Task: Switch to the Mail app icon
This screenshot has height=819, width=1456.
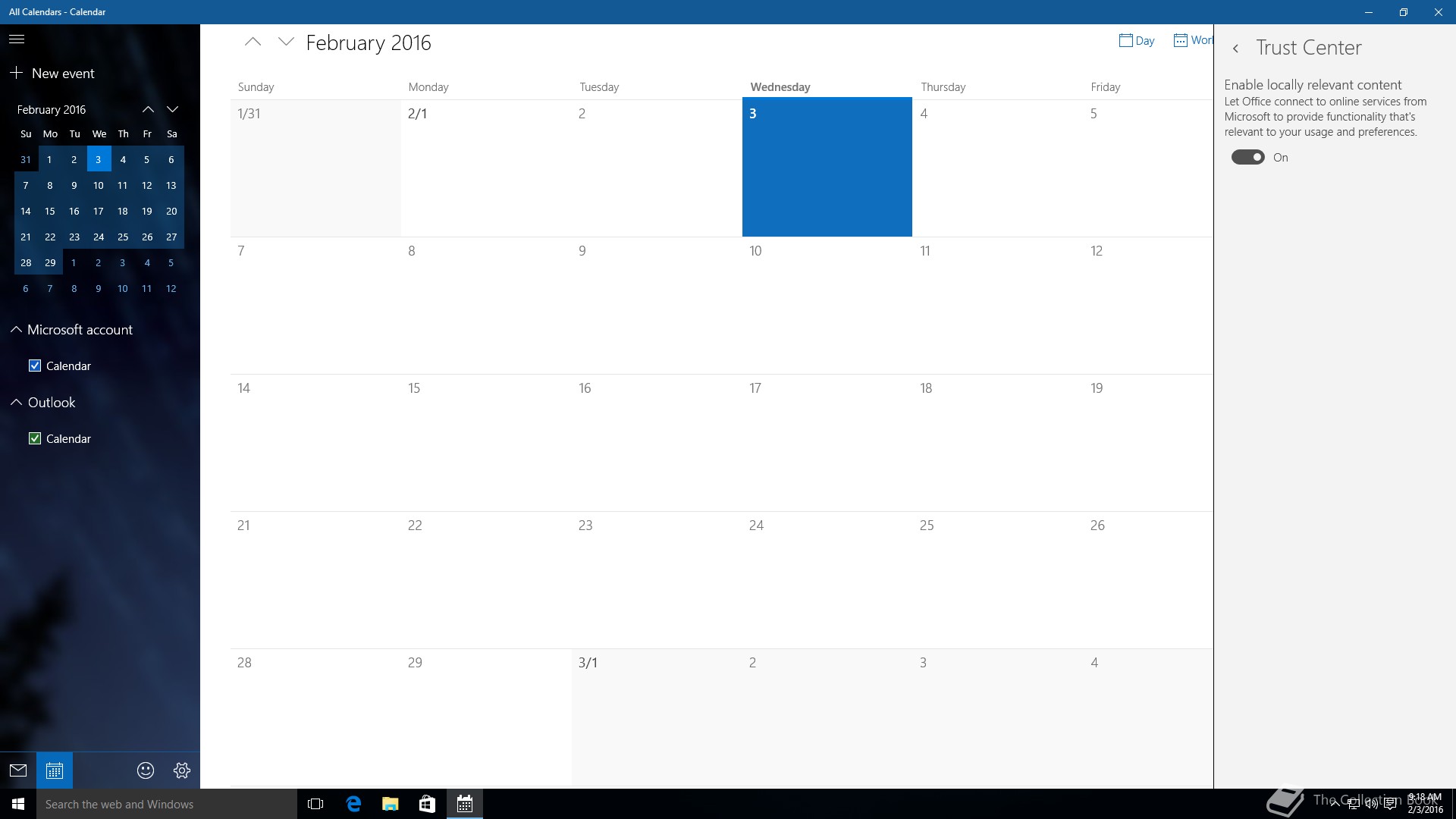Action: pos(18,770)
